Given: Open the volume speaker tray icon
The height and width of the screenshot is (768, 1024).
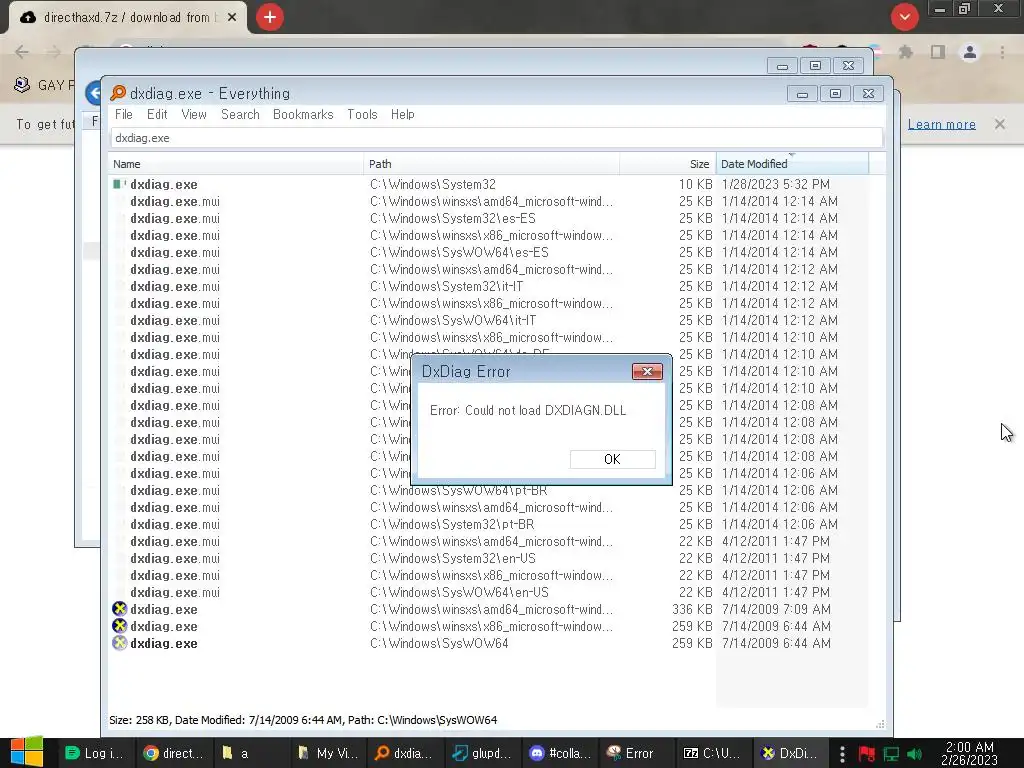Looking at the screenshot, I should click(914, 754).
